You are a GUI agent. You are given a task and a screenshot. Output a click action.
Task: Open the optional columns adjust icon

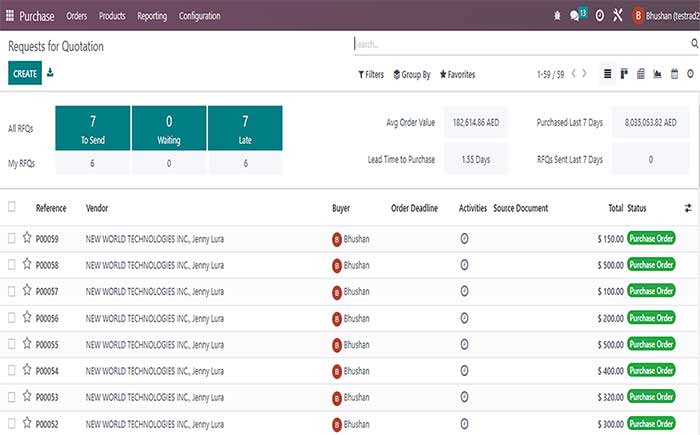point(688,208)
